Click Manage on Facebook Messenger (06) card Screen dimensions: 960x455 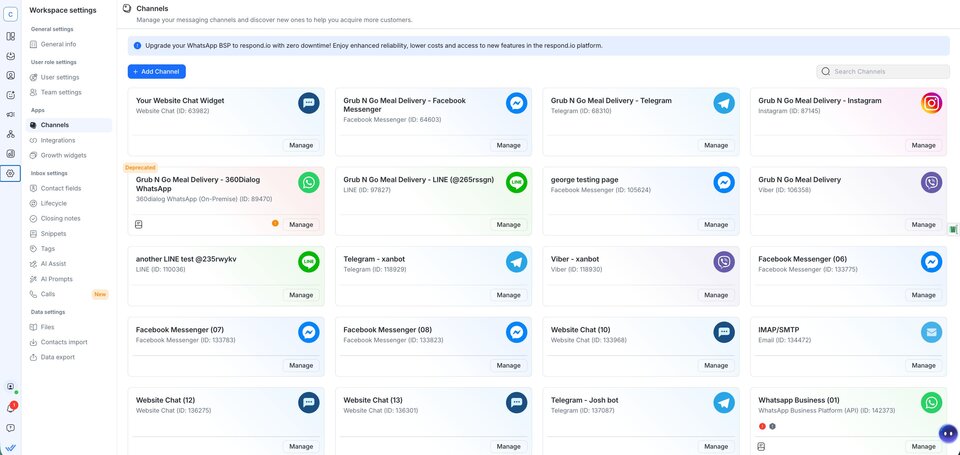tap(924, 295)
